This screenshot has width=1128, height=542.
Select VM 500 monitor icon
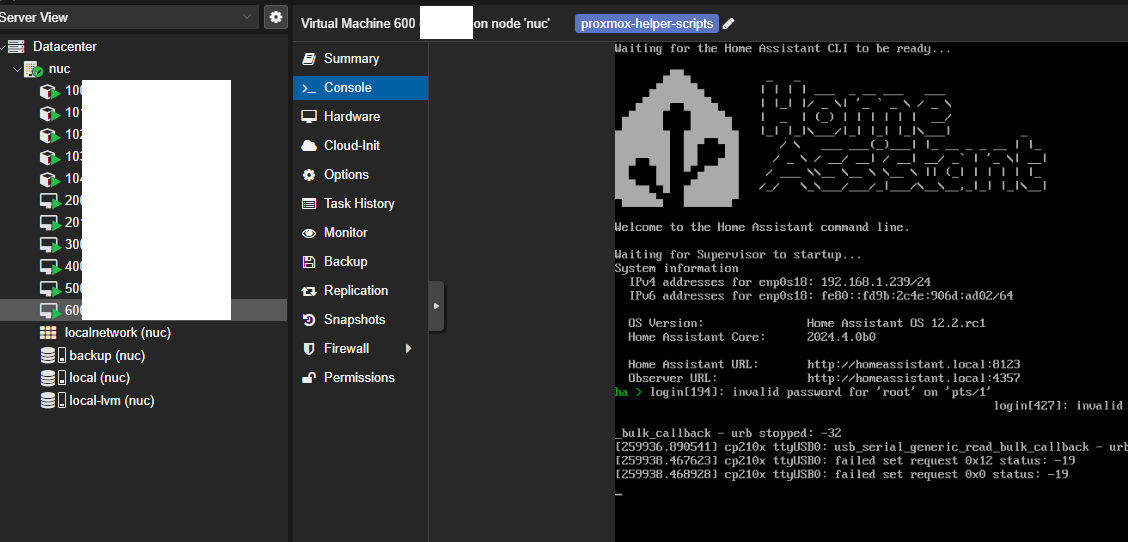[49, 289]
